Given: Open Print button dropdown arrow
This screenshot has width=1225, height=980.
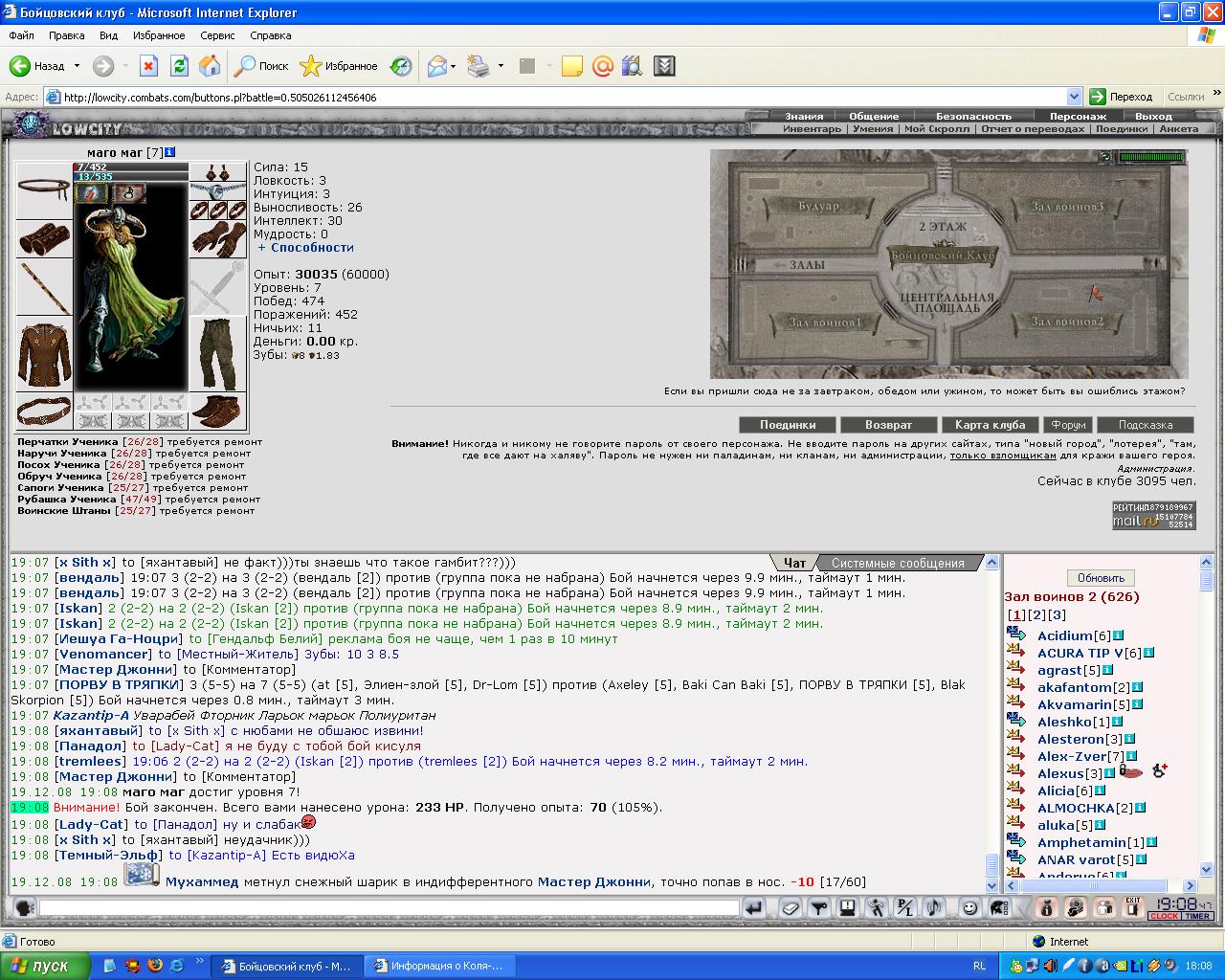Looking at the screenshot, I should (x=501, y=66).
